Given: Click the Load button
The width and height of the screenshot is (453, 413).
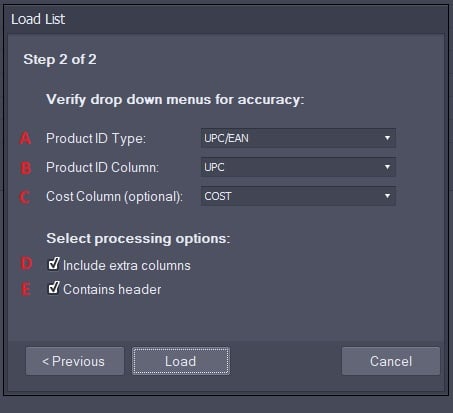Looking at the screenshot, I should [181, 361].
